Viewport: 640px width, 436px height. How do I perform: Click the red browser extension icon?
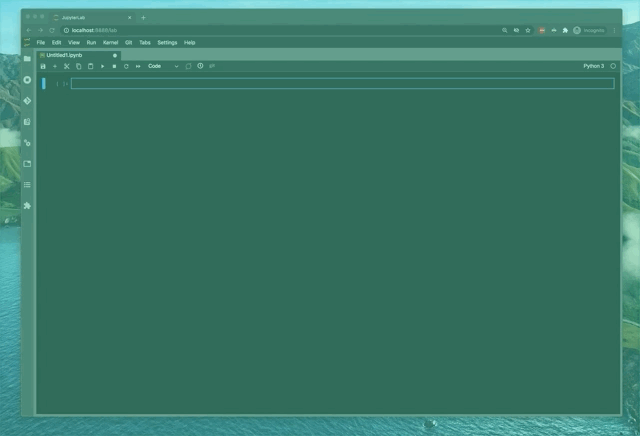542,30
